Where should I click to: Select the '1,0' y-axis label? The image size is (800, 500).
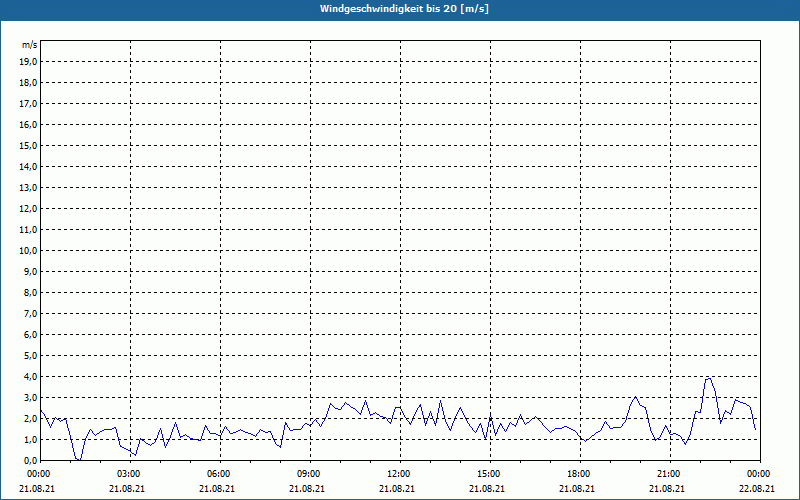coord(31,439)
